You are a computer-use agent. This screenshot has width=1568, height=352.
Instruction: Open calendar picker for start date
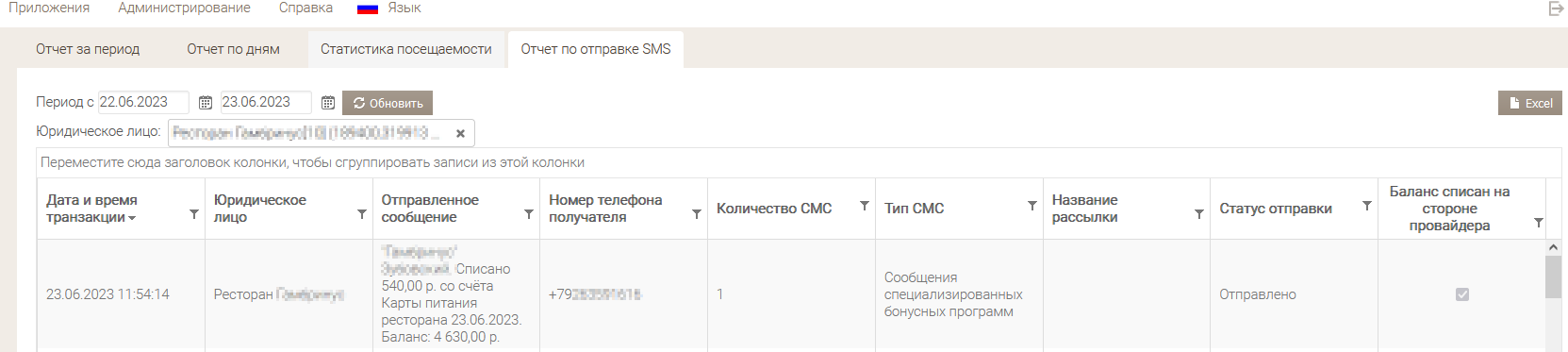tap(206, 103)
